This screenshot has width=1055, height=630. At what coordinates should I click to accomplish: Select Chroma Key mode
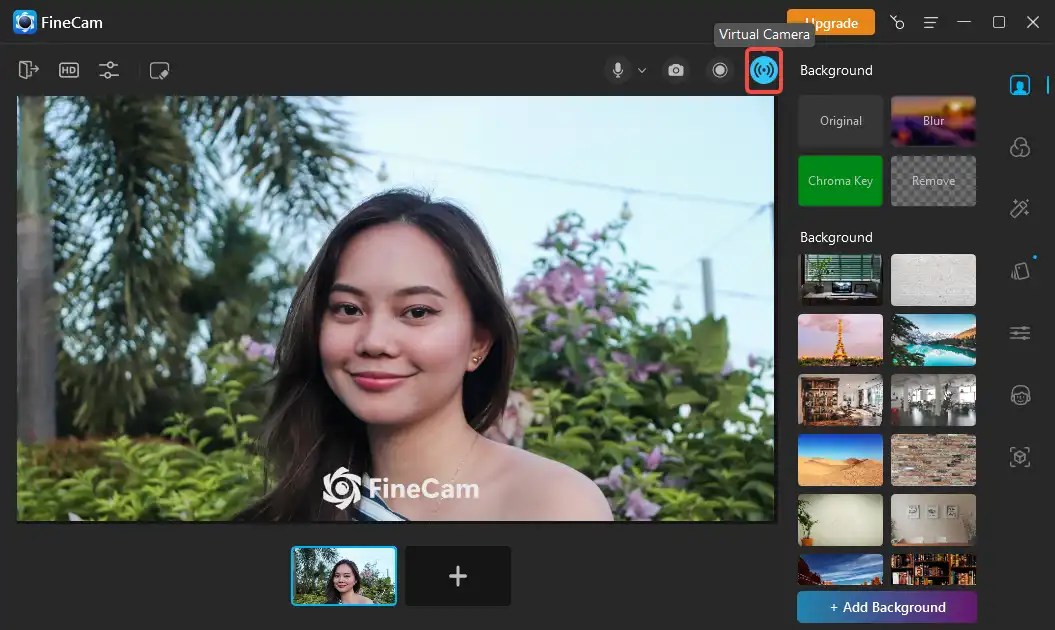(840, 181)
